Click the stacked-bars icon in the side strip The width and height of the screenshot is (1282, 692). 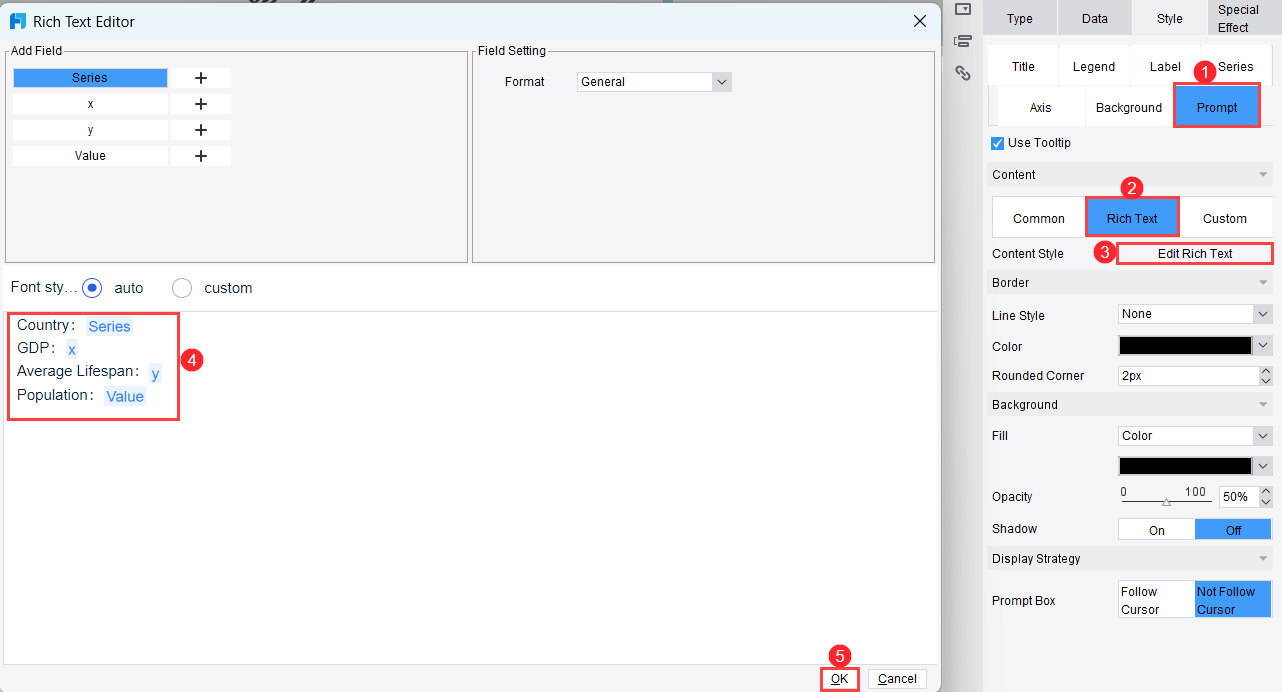(x=963, y=41)
